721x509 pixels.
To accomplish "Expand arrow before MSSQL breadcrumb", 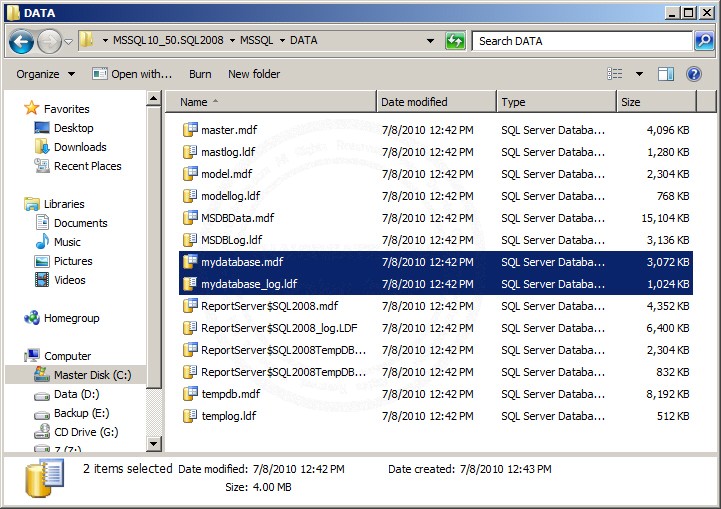I will [x=232, y=40].
